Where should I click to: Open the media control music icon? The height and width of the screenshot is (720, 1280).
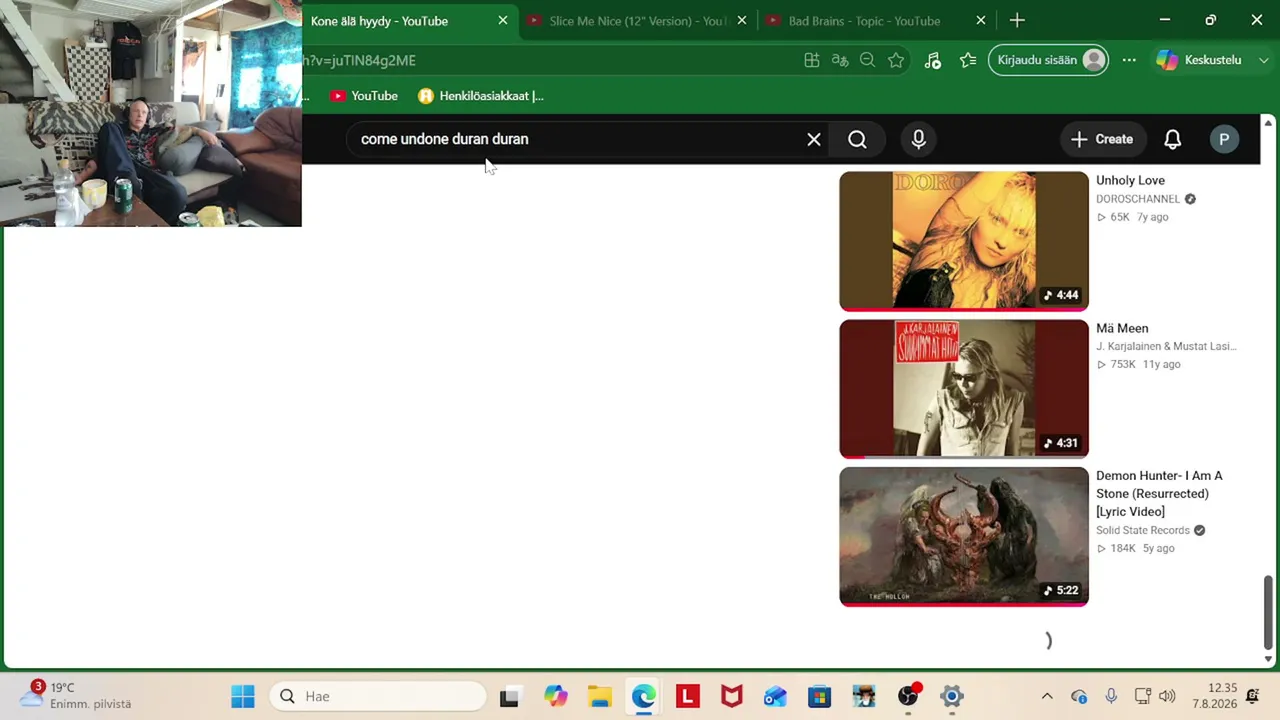coord(932,60)
